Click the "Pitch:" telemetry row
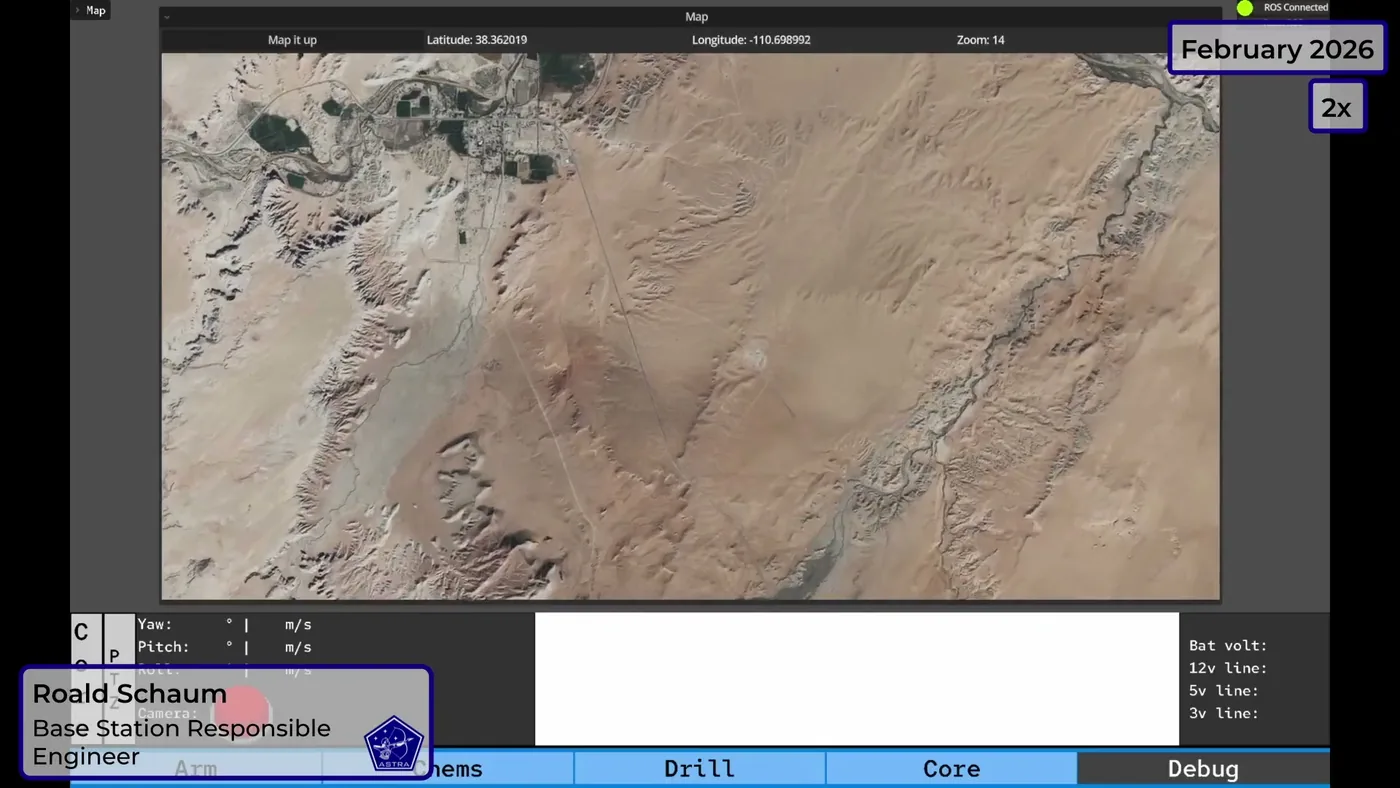1400x788 pixels. [x=225, y=647]
